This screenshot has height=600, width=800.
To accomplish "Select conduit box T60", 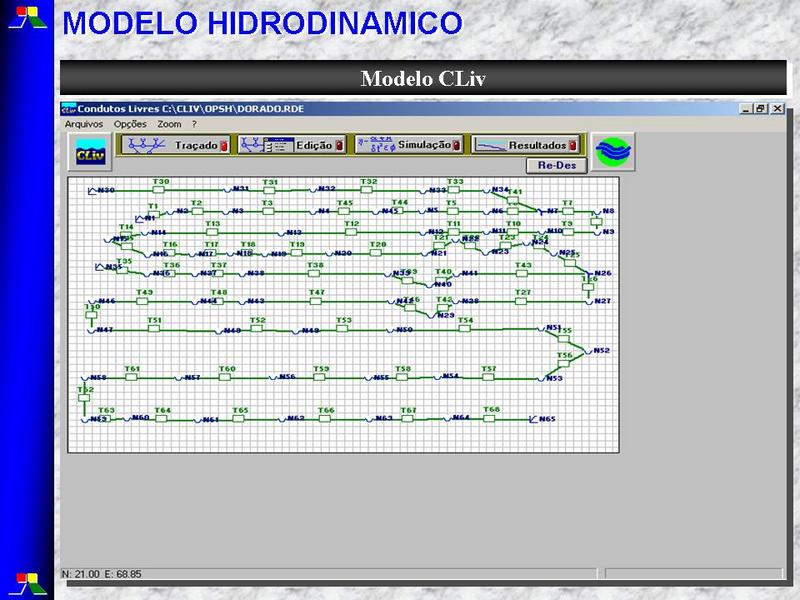I will [x=224, y=377].
